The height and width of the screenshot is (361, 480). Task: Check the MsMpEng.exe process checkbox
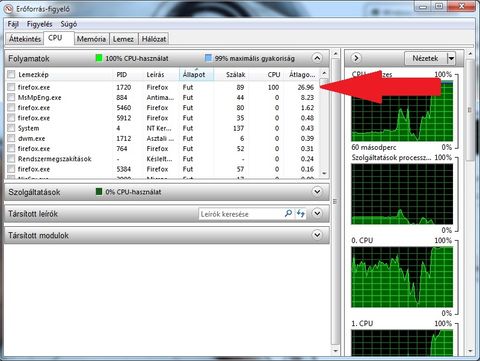pos(11,97)
